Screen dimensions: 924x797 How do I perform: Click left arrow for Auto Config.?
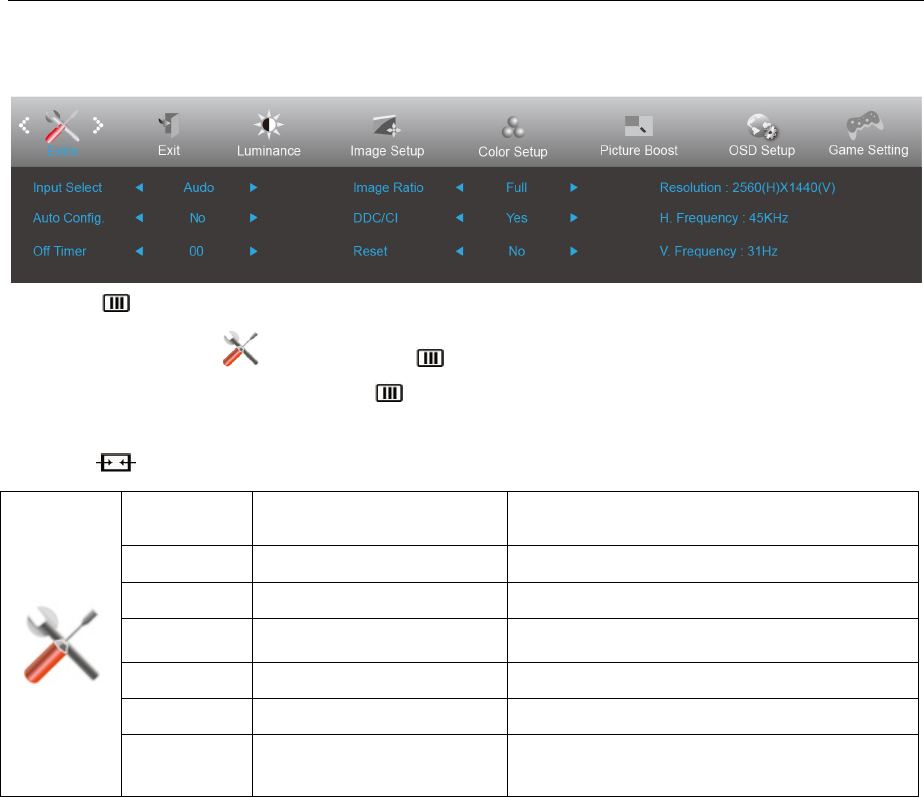(x=139, y=218)
